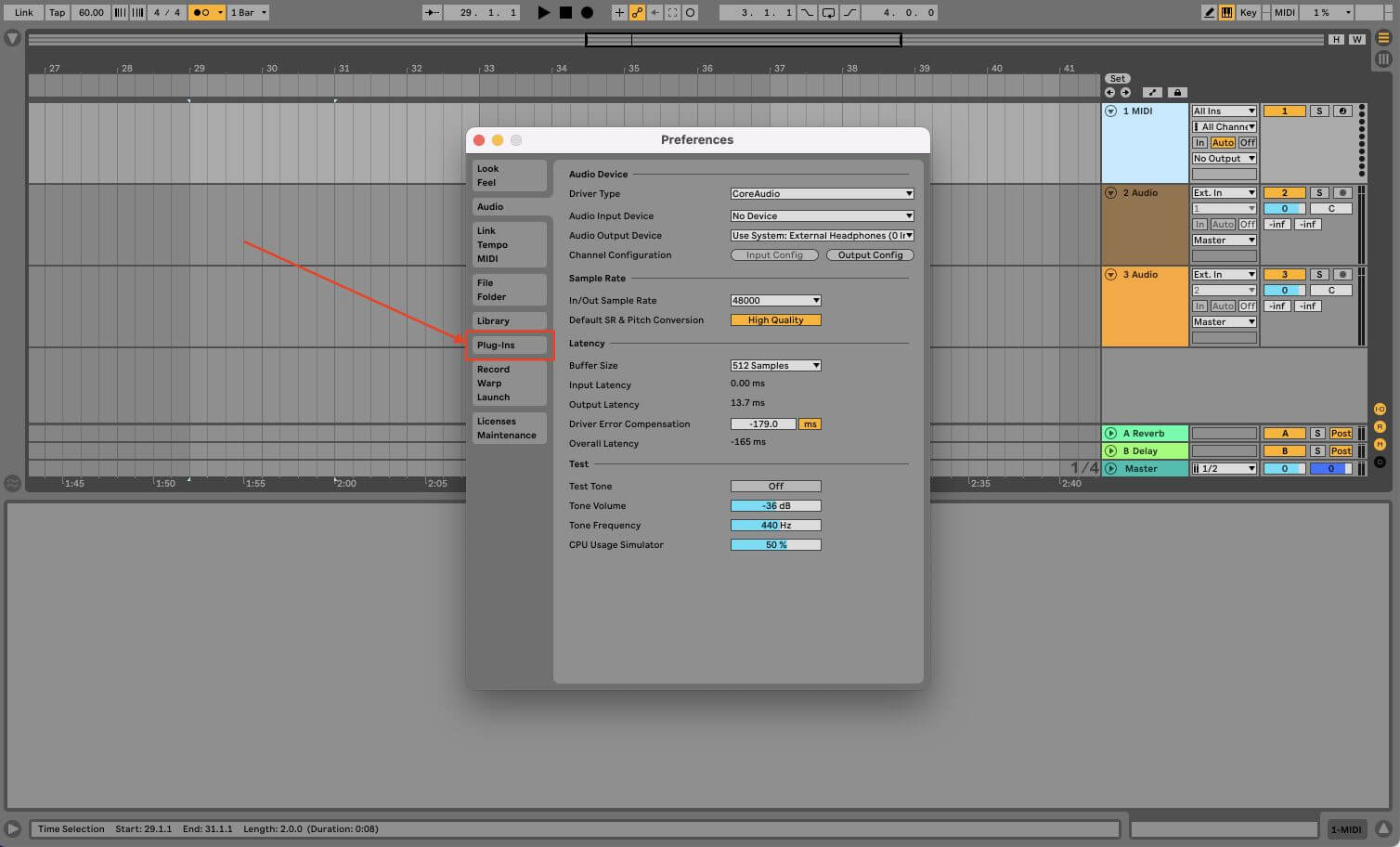This screenshot has height=847, width=1400.
Task: Click the Output Config button
Action: click(x=870, y=254)
